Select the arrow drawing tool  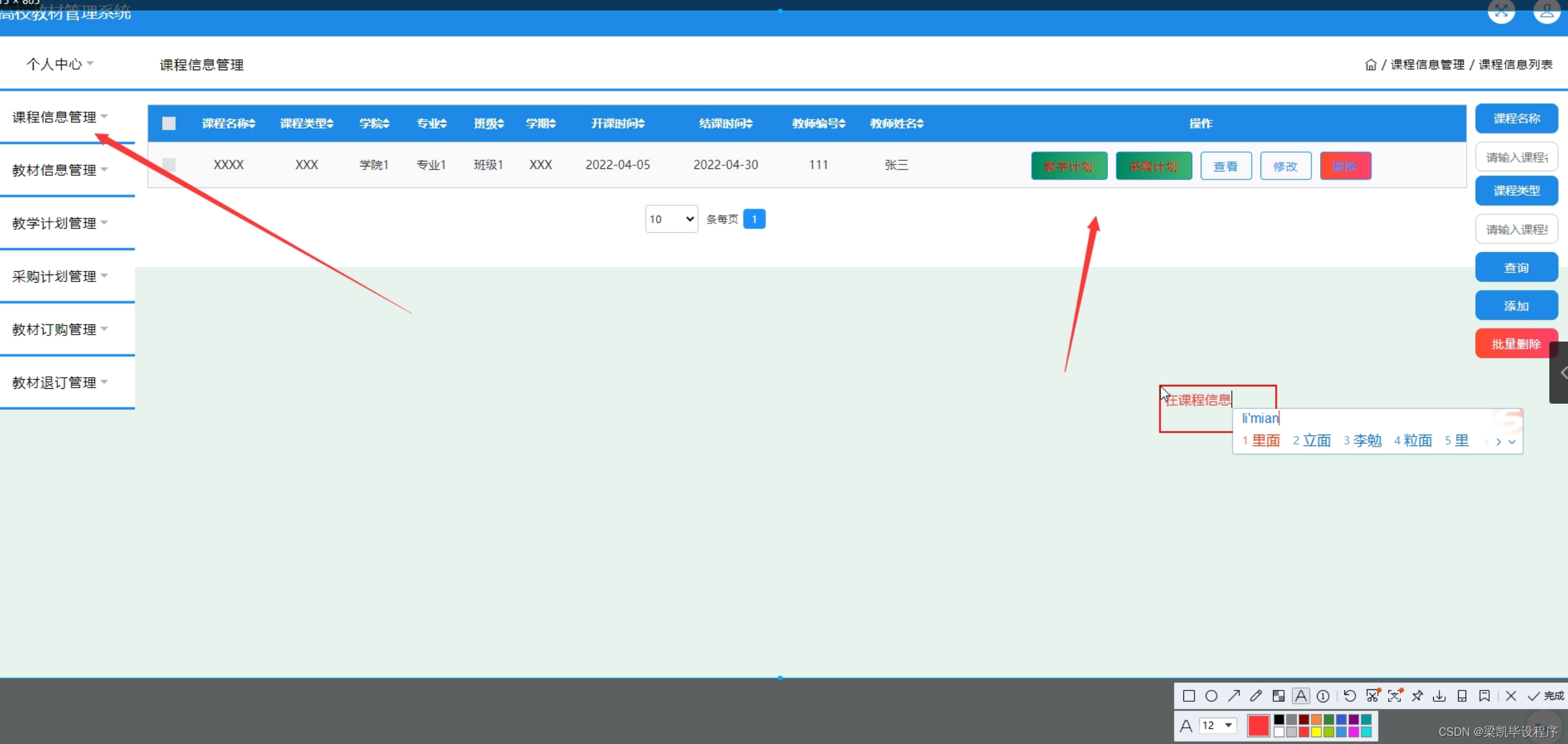coord(1233,696)
